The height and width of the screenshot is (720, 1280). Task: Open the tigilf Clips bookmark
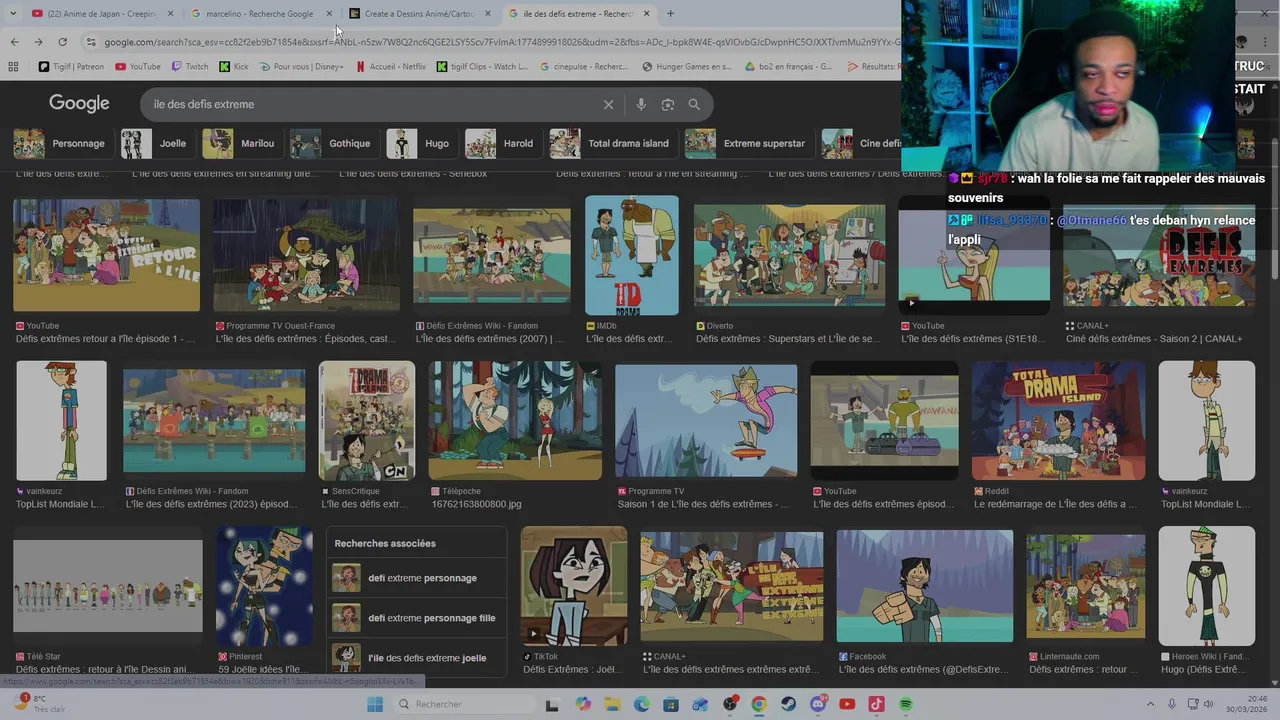click(483, 67)
